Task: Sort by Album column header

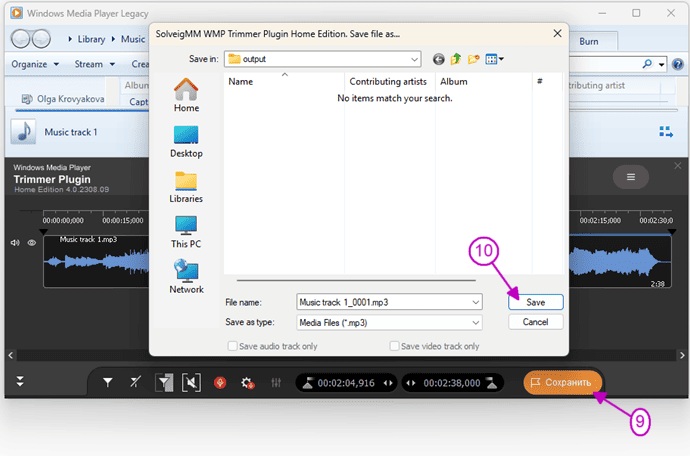Action: (x=454, y=81)
